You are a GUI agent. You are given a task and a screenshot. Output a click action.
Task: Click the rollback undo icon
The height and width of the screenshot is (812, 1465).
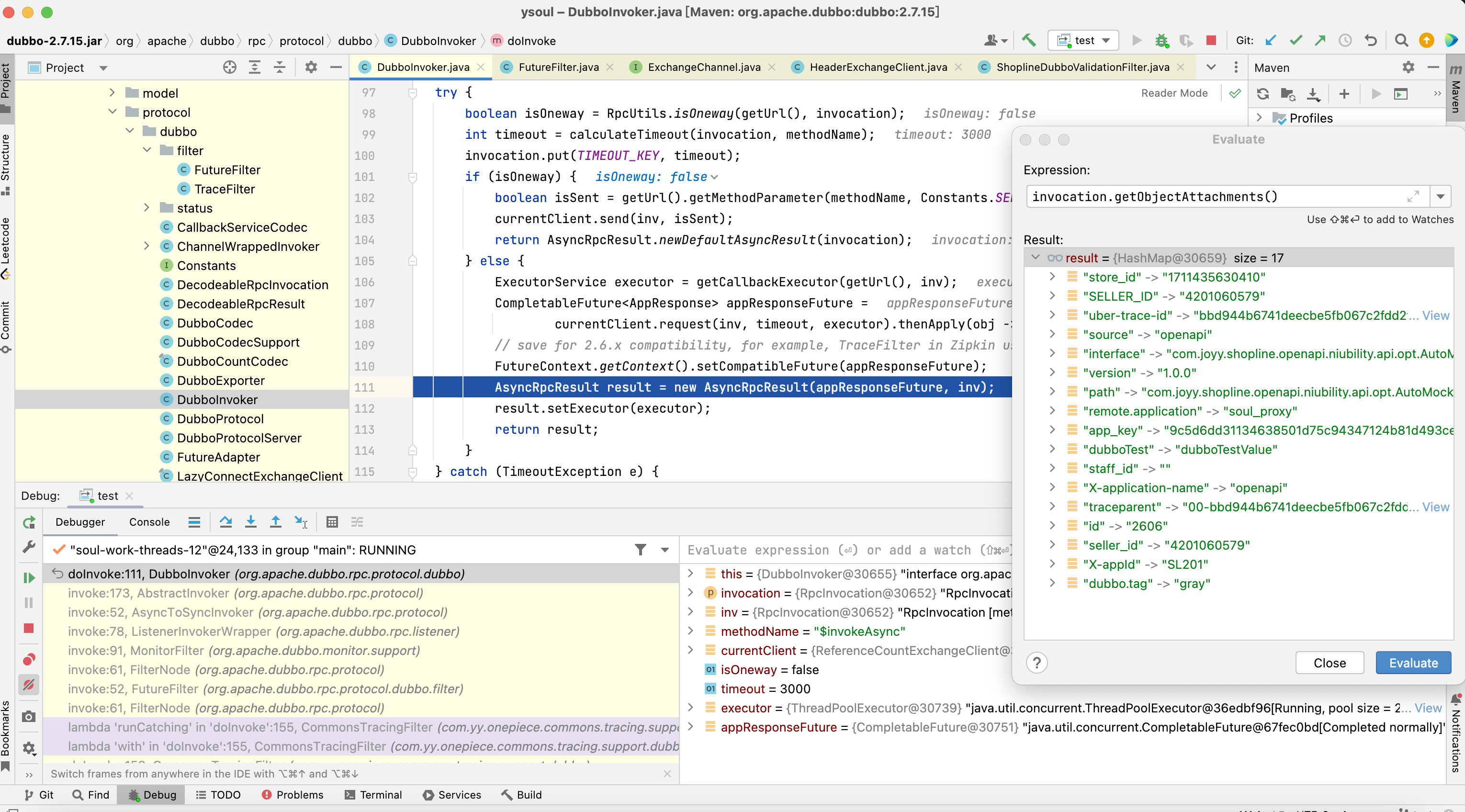1371,40
